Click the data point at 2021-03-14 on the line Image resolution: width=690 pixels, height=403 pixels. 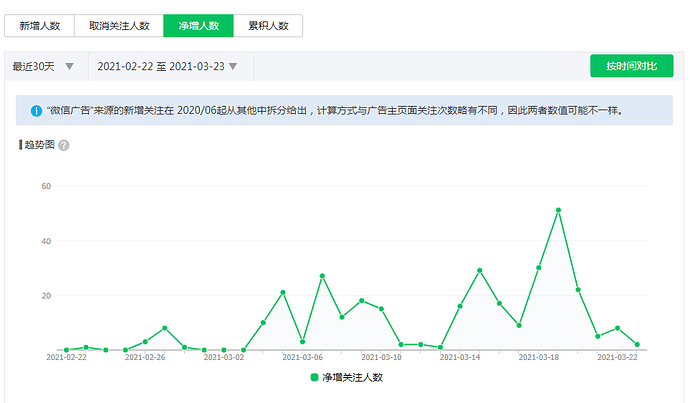point(460,306)
